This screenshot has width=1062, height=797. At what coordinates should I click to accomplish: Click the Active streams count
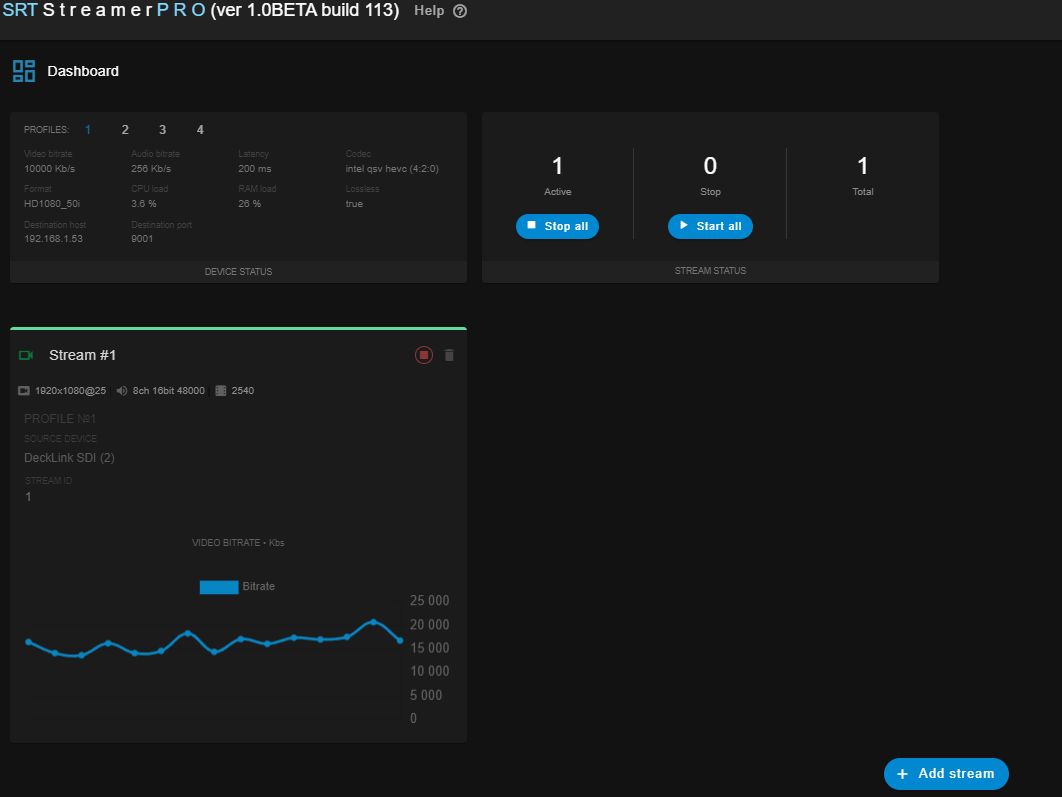[557, 166]
